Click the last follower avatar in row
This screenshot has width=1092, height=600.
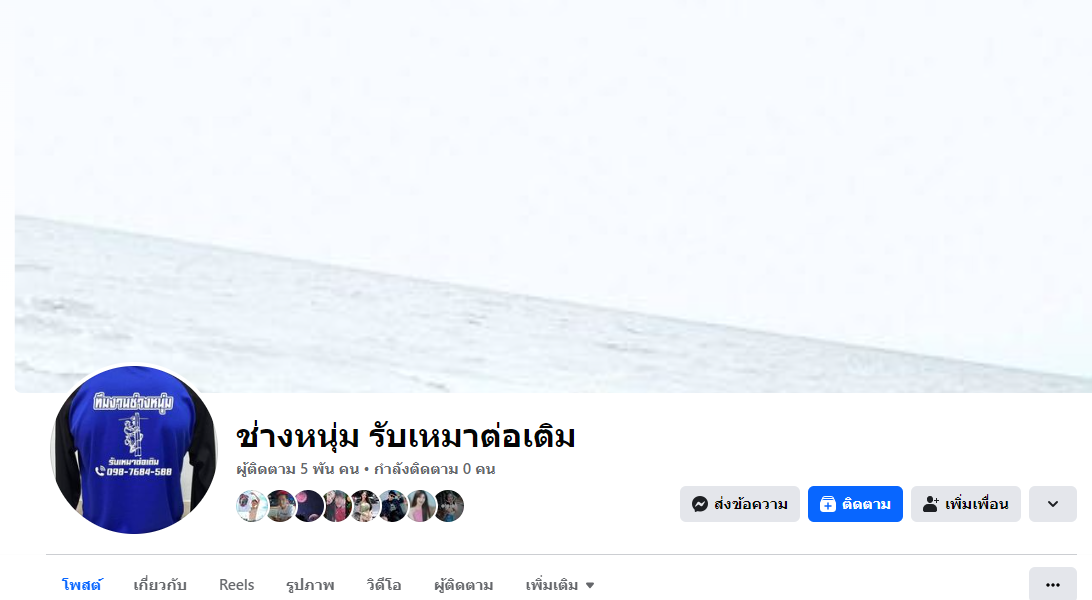point(449,506)
